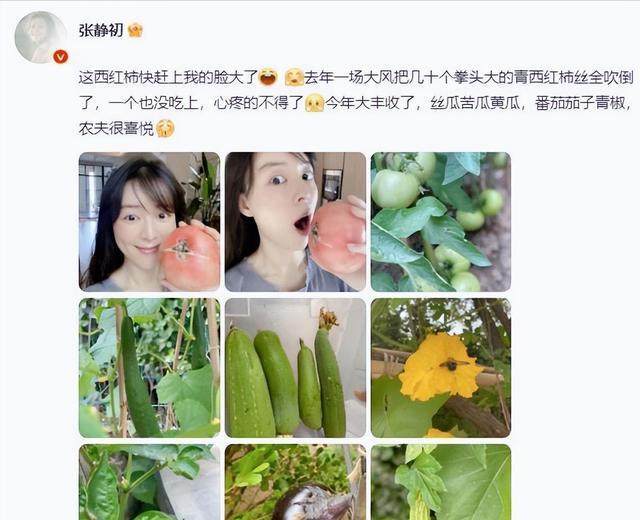Click the crying emoji before 去年一场大风
This screenshot has width=640, height=520.
click(x=294, y=77)
